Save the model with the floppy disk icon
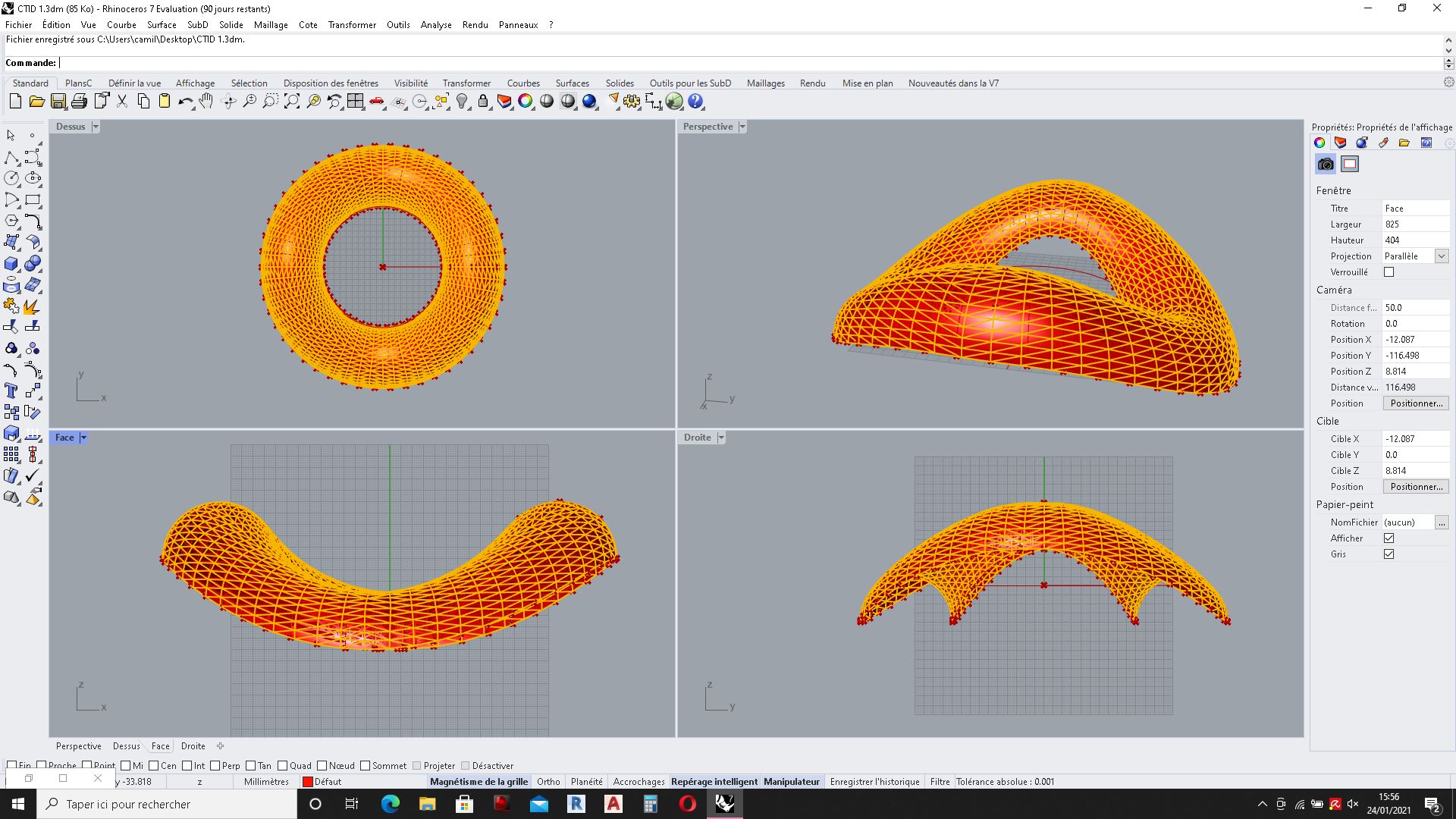Viewport: 1456px width, 819px height. (x=58, y=101)
